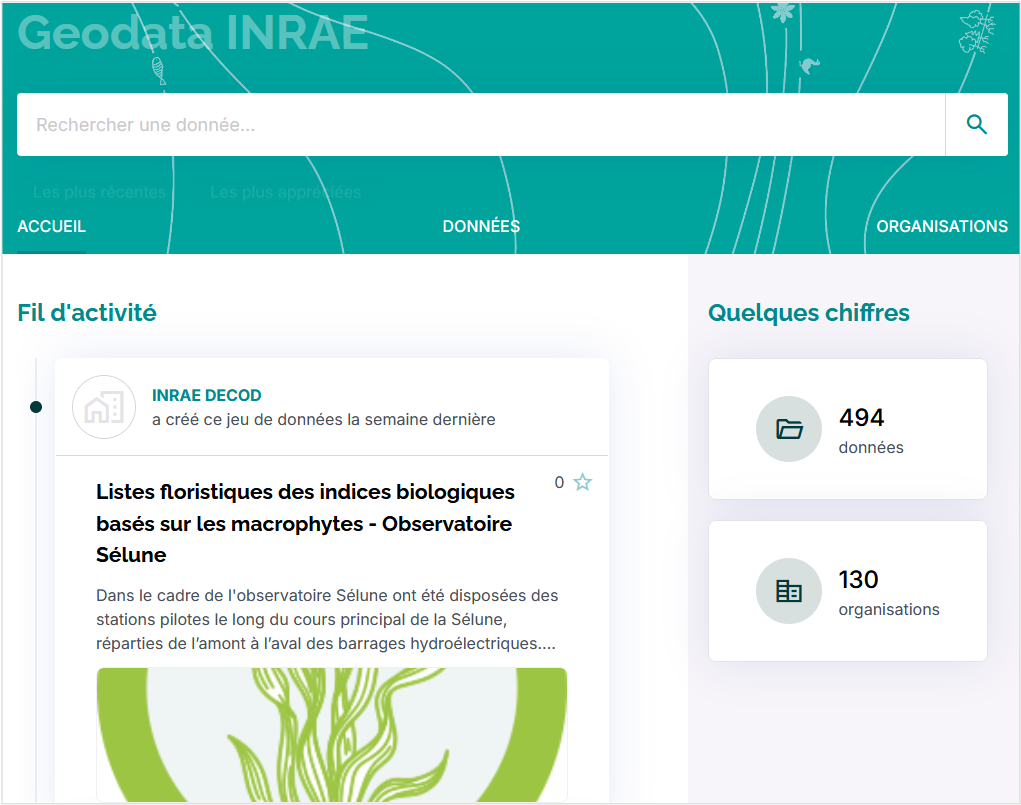This screenshot has width=1021, height=805.
Task: Star the Listes floristiques dataset
Action: pos(582,483)
